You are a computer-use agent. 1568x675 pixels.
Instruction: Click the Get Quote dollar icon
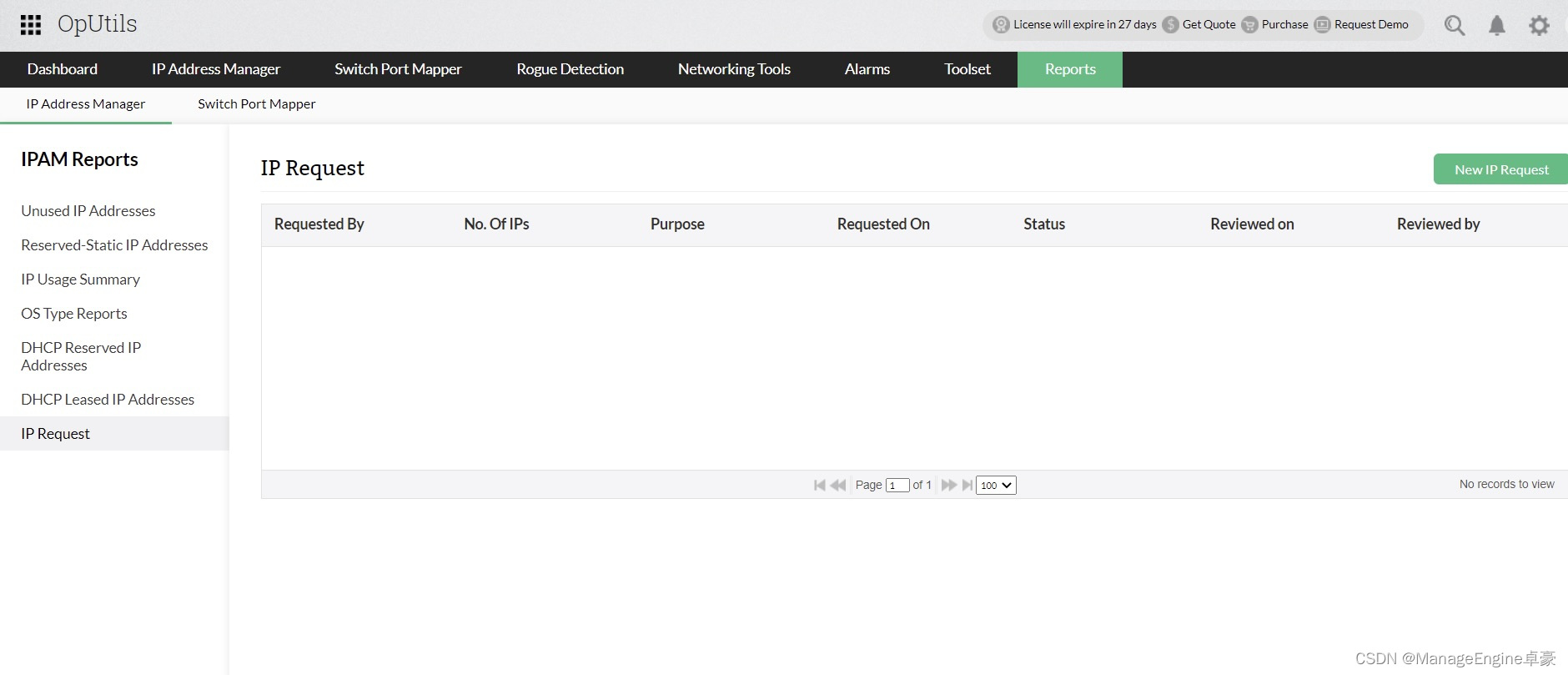[1170, 25]
